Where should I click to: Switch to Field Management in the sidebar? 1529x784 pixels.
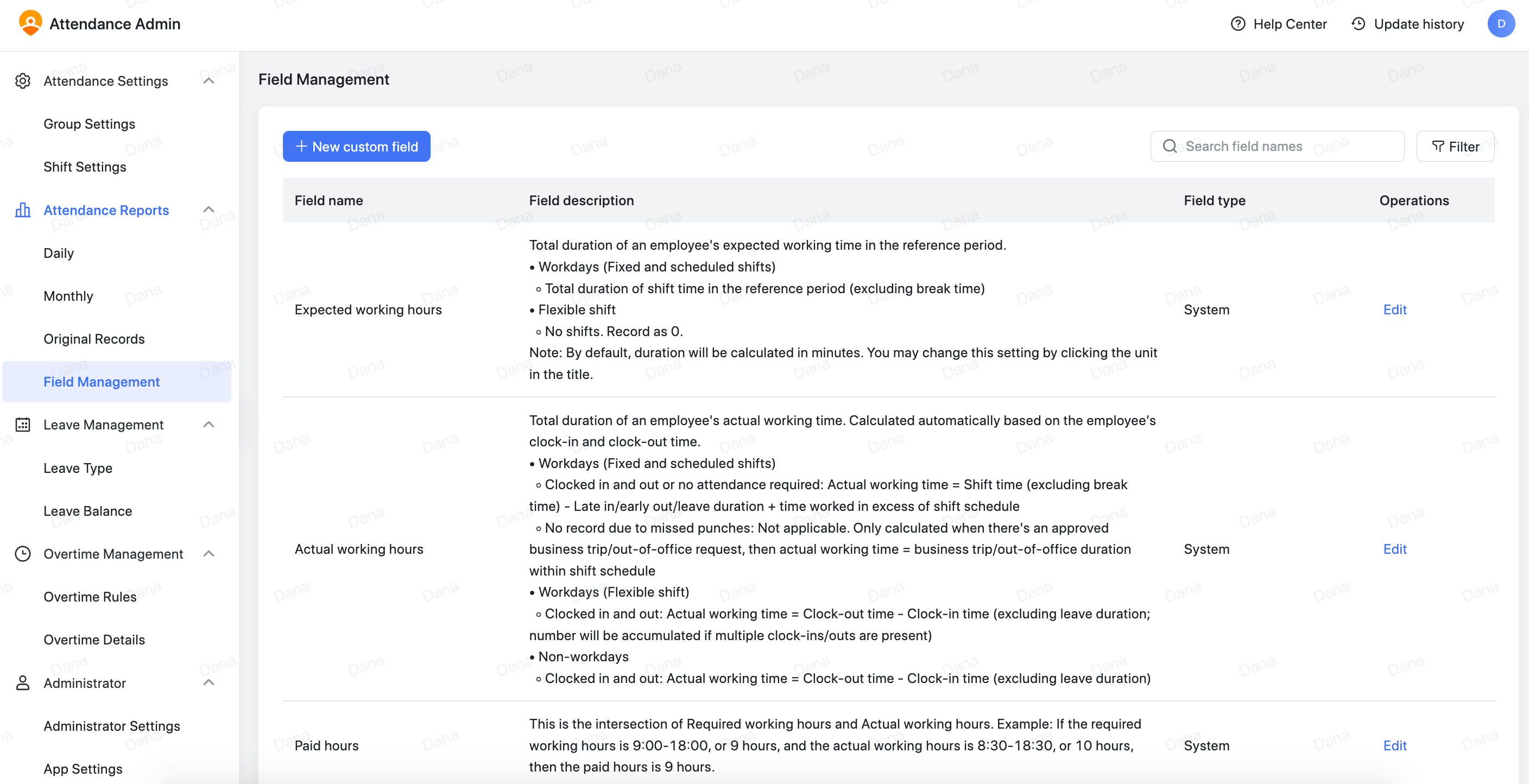101,382
